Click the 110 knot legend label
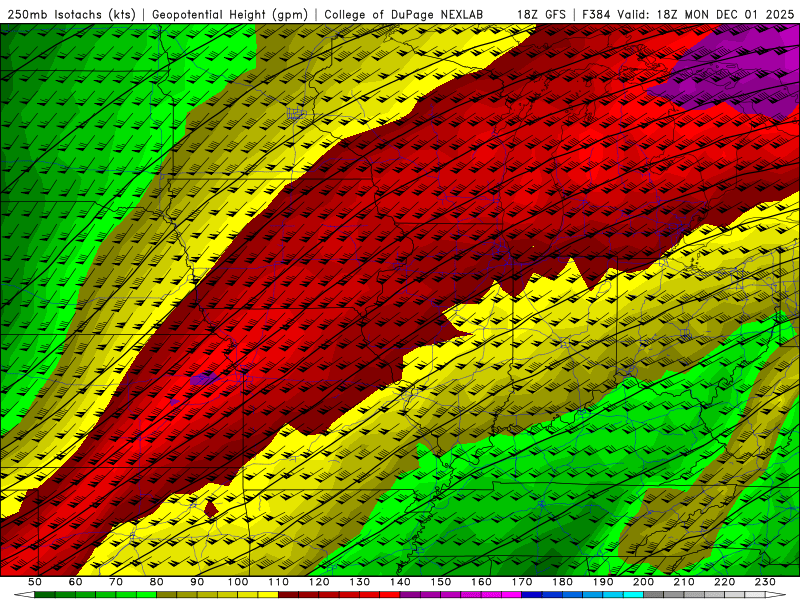The width and height of the screenshot is (800, 600). 279,582
